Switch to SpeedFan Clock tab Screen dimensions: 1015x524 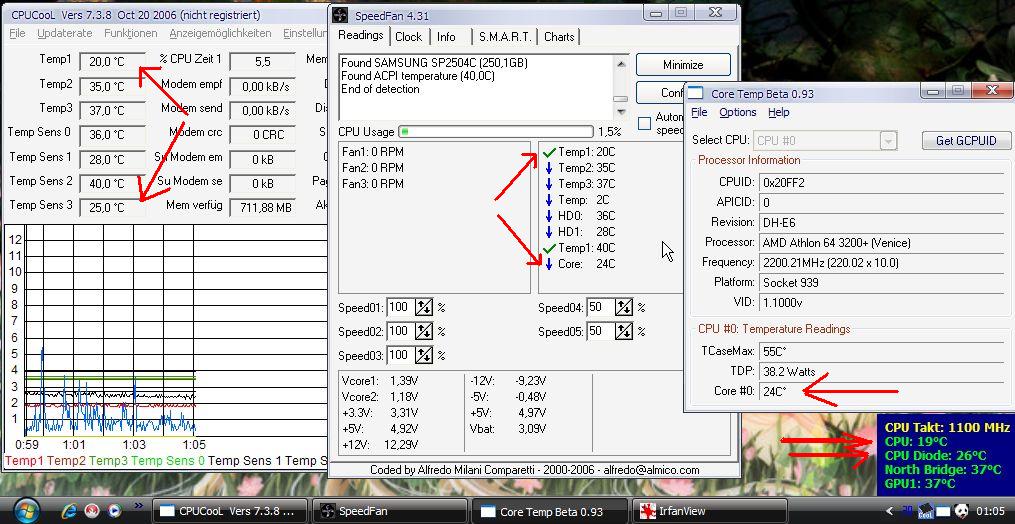click(408, 37)
